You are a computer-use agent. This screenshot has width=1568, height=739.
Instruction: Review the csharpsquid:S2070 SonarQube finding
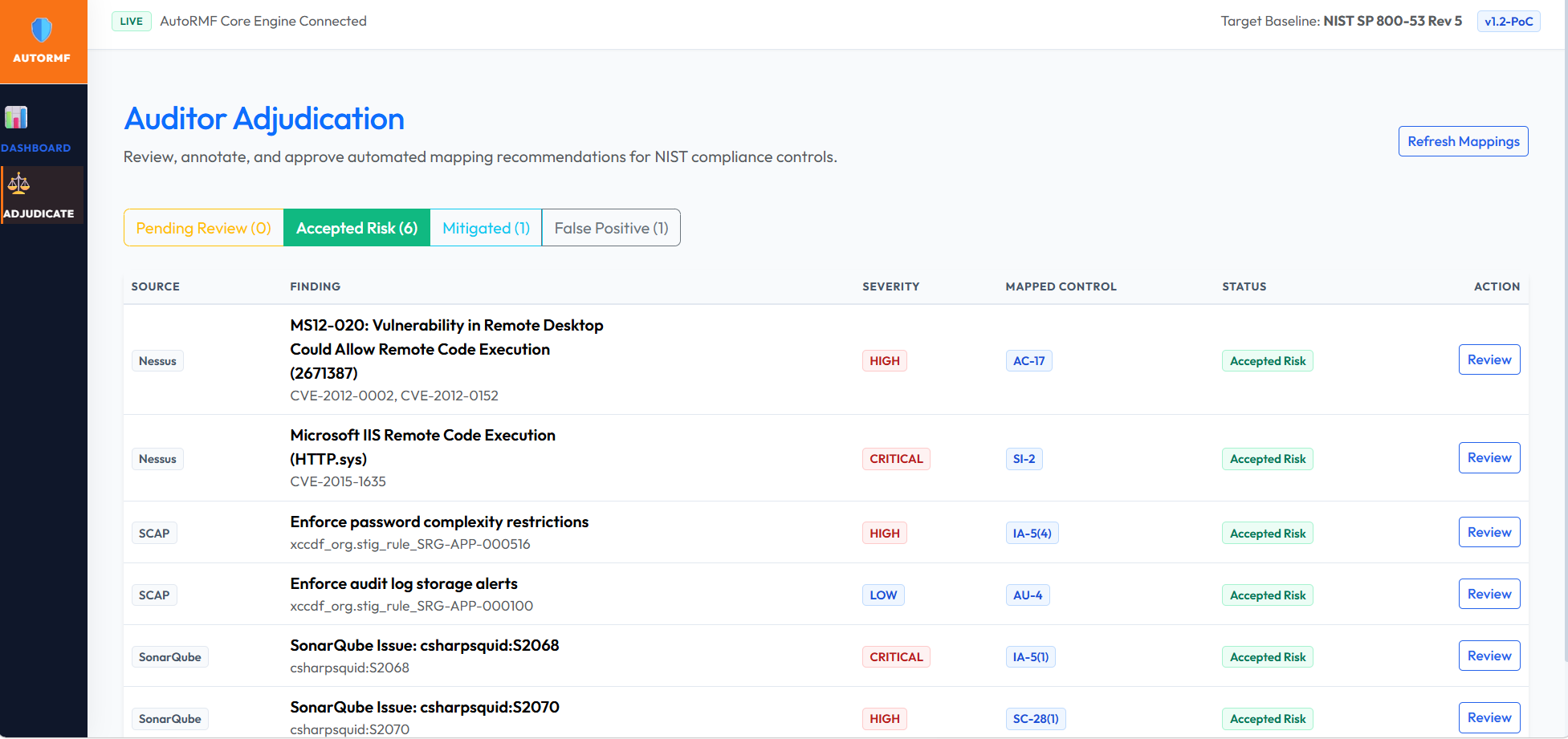[x=1489, y=717]
